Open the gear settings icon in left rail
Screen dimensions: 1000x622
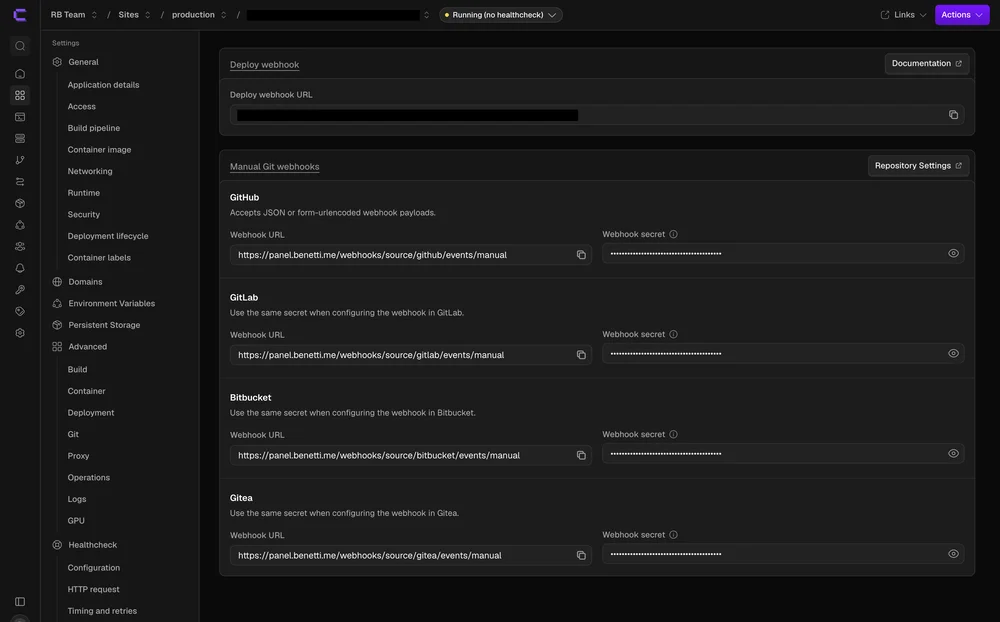pos(20,333)
